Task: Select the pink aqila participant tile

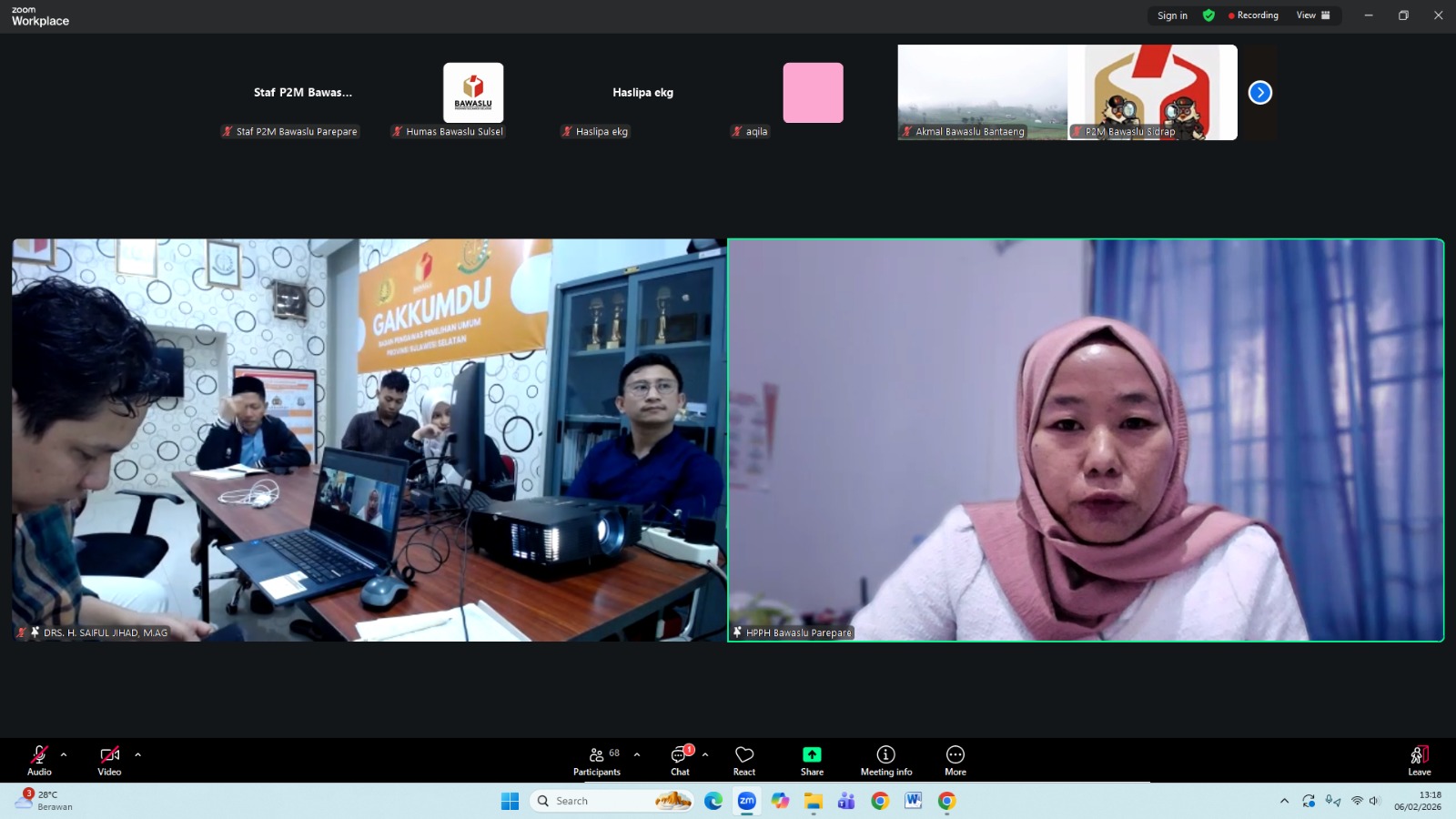Action: click(x=813, y=93)
